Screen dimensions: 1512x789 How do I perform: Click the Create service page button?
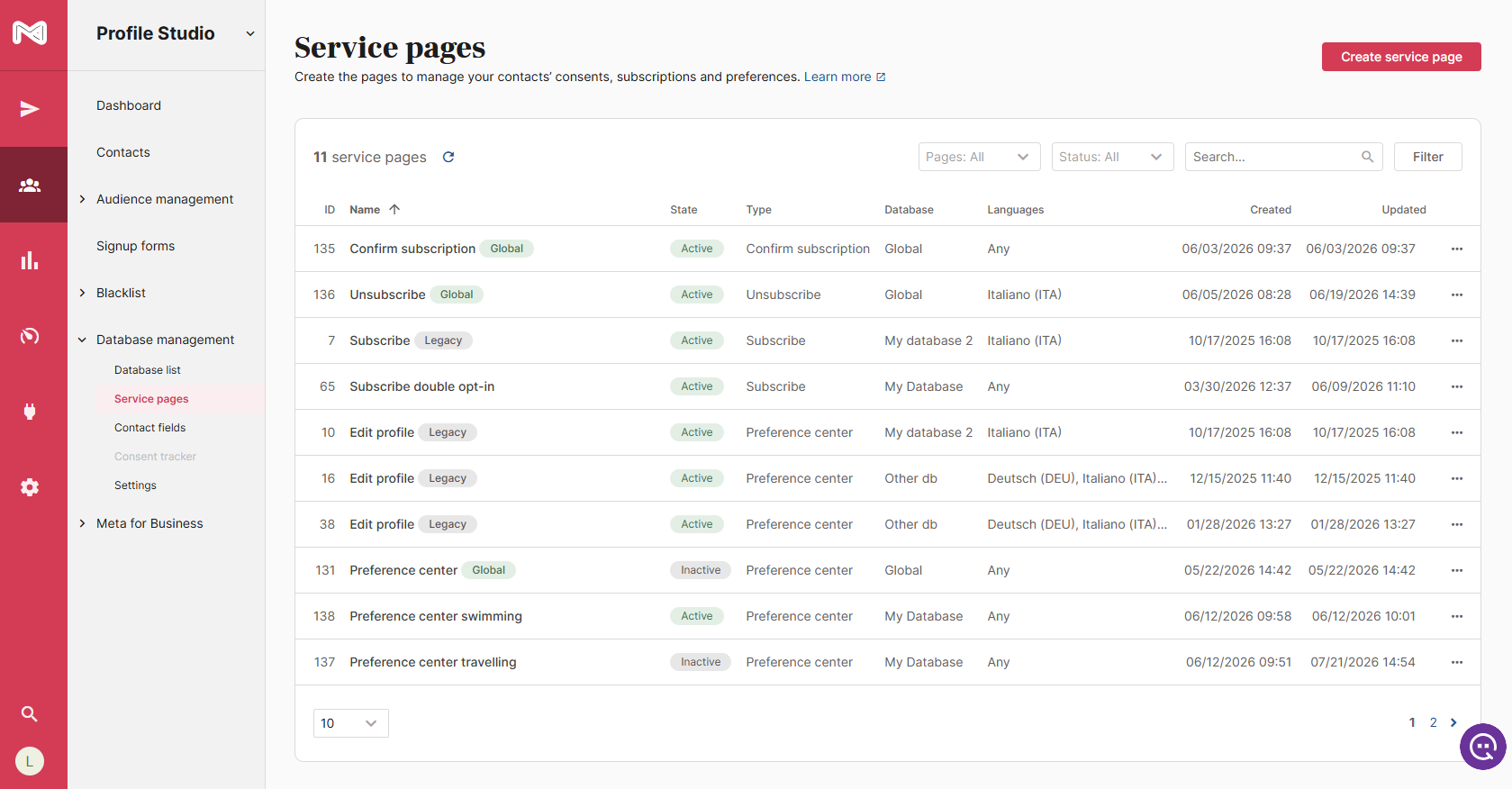tap(1401, 57)
